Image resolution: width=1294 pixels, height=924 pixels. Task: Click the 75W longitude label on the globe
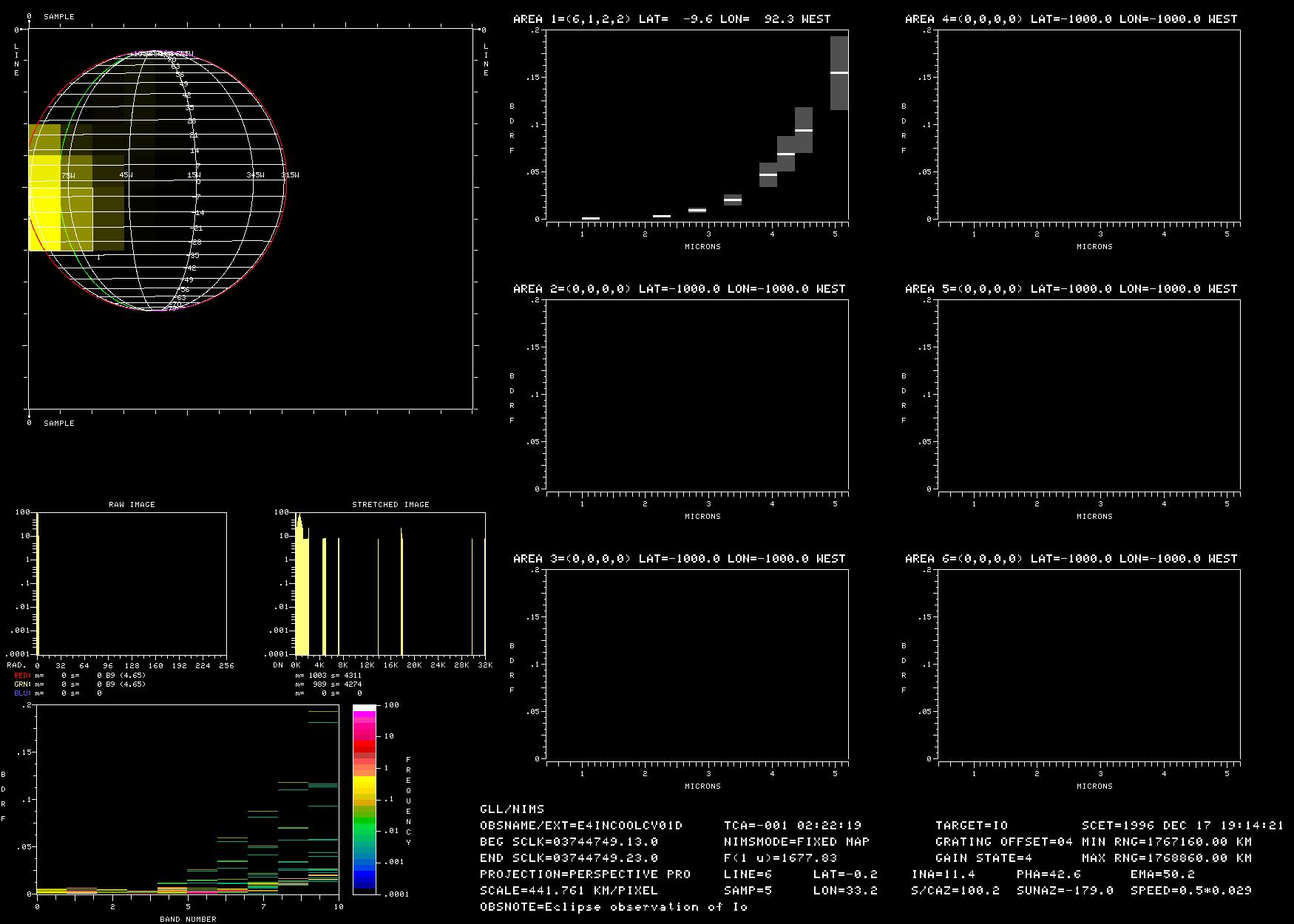click(68, 175)
